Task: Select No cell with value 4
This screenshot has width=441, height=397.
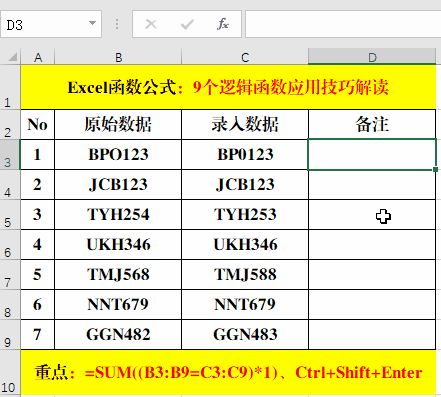Action: [38, 244]
